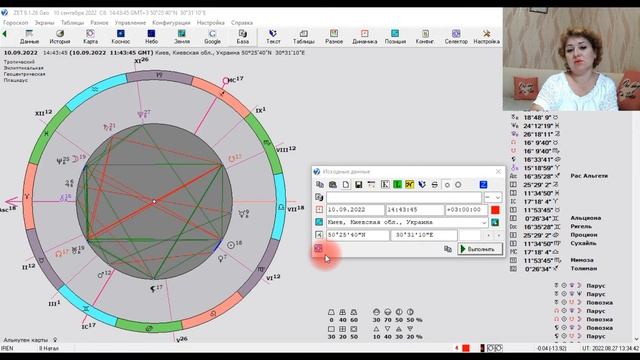Click the coordinates icon left of latitude field
640x360 pixels.
coord(319,235)
